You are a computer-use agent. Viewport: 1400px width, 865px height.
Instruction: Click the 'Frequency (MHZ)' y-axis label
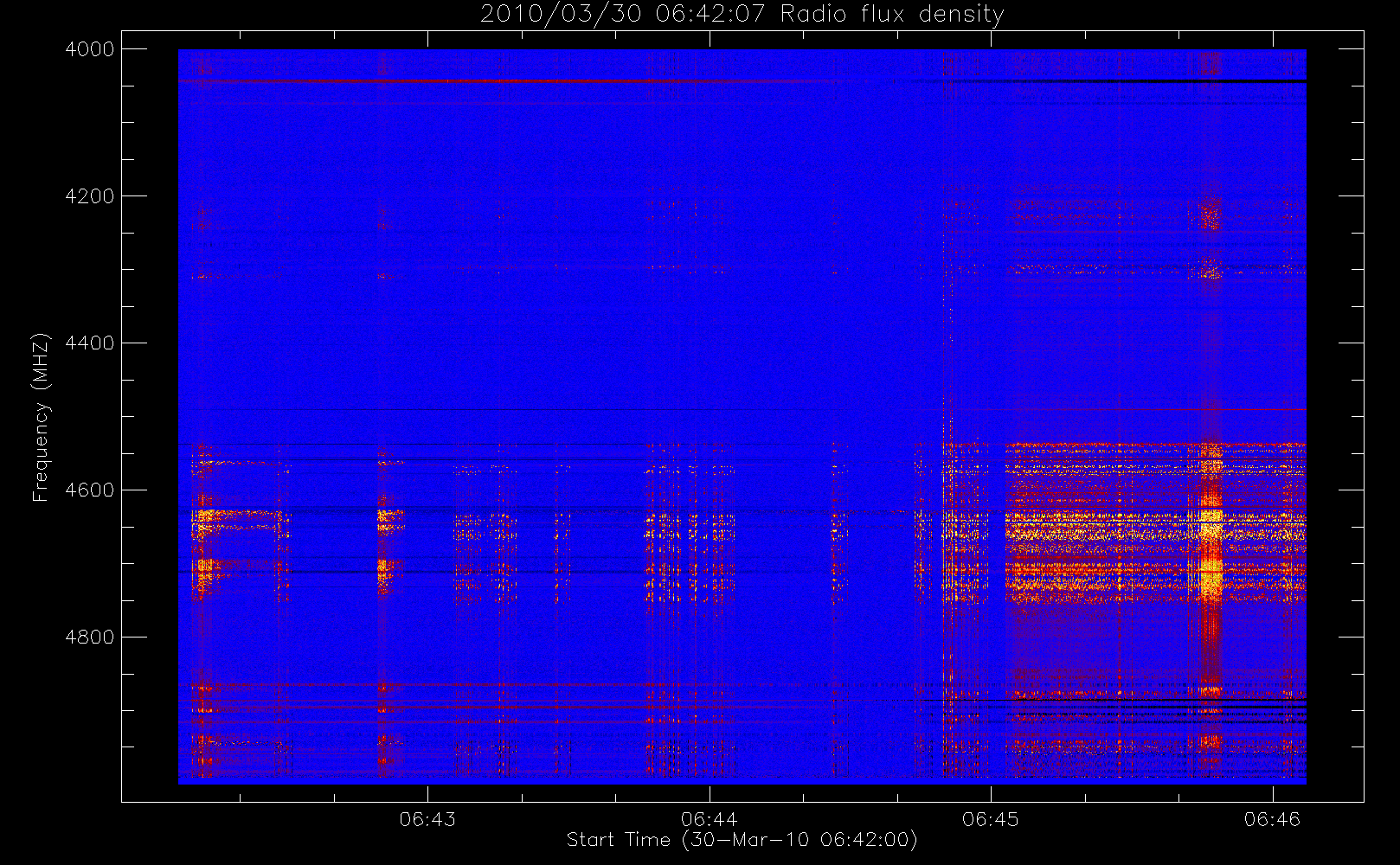pos(40,417)
